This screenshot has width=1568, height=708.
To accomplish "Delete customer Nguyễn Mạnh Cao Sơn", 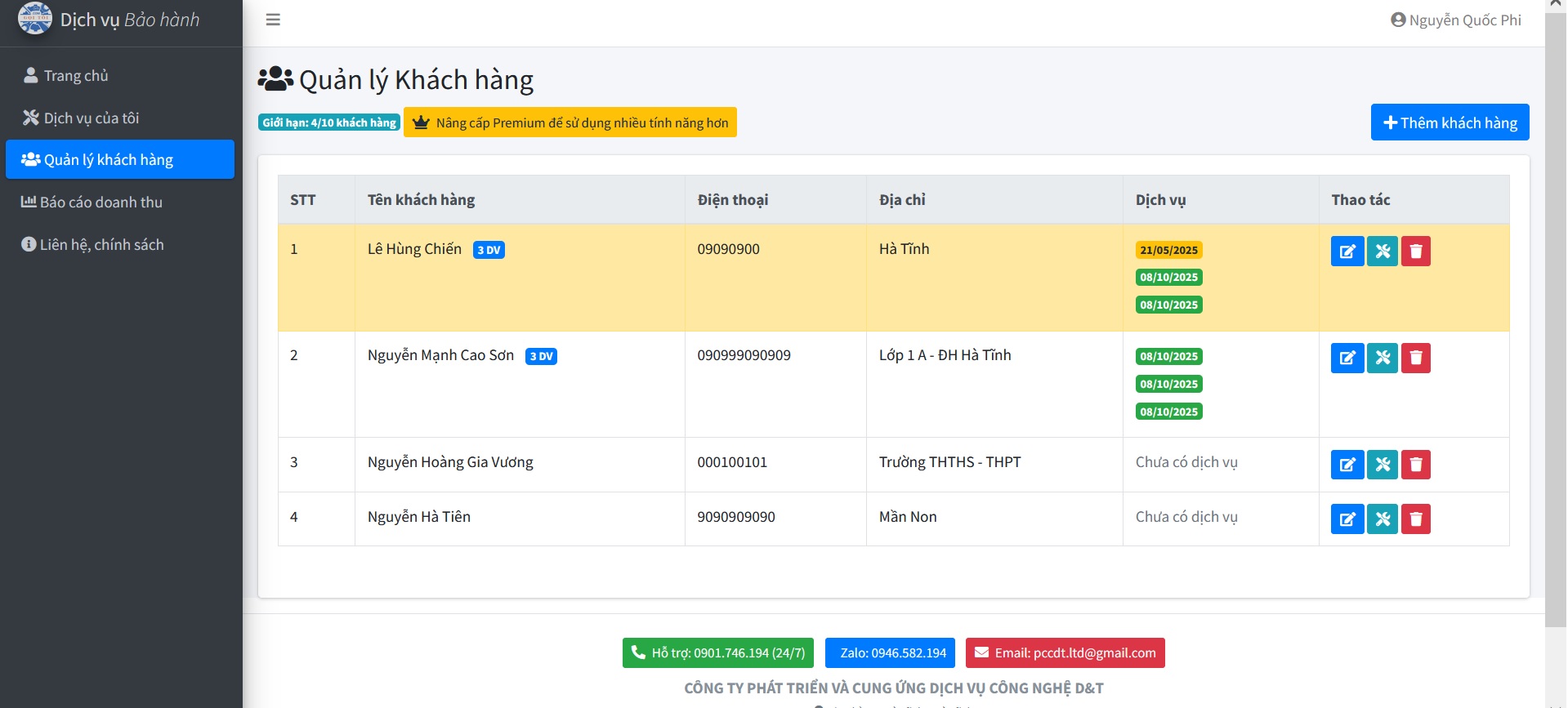I will (1415, 358).
